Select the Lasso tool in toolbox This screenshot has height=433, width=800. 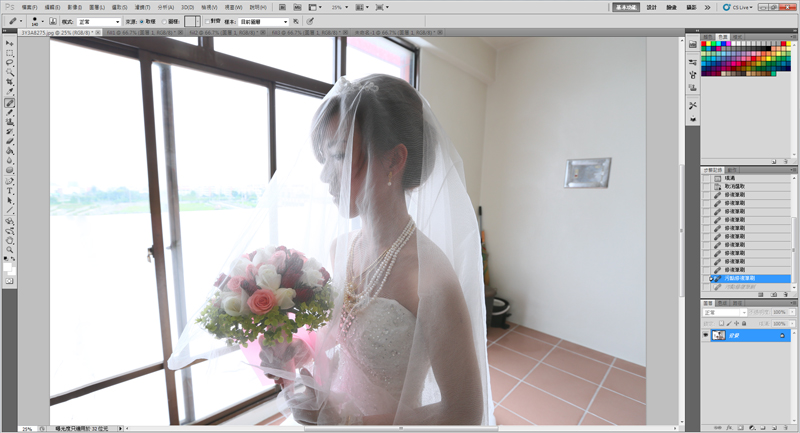tap(9, 63)
